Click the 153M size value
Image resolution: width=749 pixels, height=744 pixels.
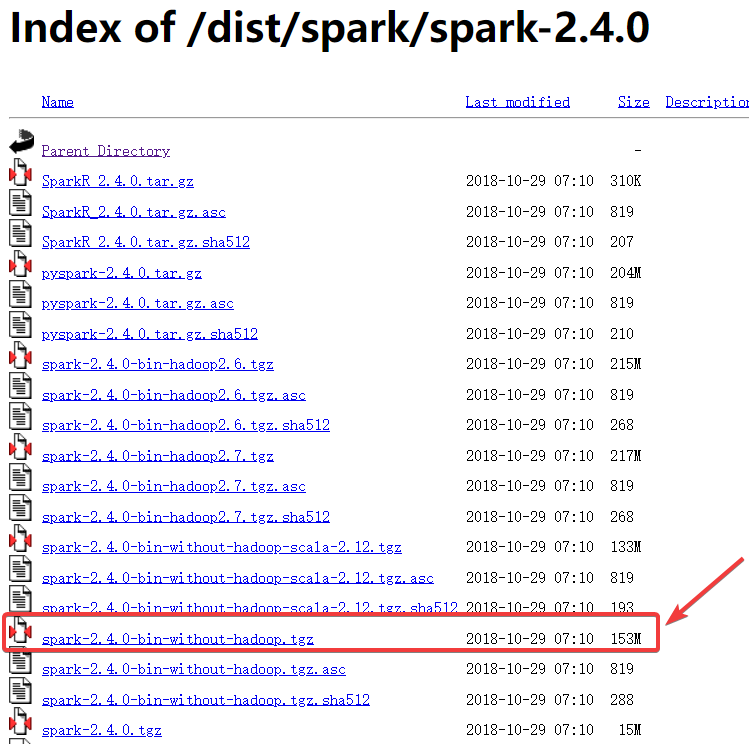point(626,639)
